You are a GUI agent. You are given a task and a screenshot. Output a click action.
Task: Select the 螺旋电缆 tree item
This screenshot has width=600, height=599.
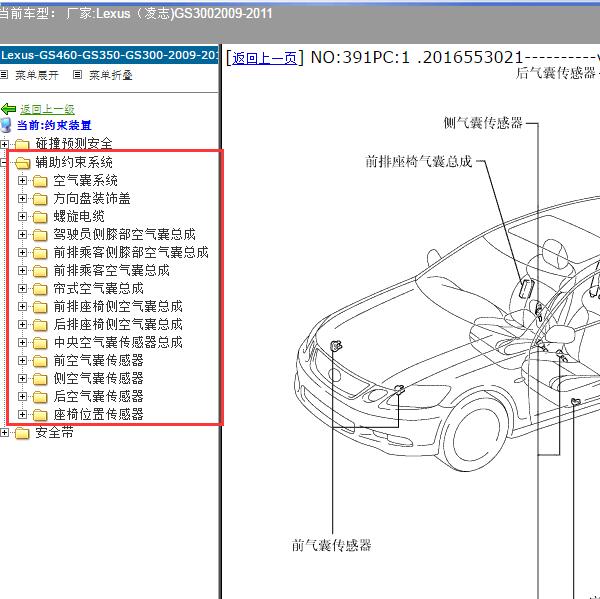click(x=79, y=216)
